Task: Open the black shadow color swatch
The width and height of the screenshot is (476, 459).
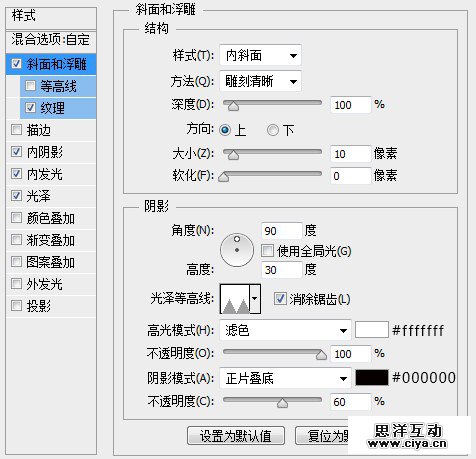Action: [x=372, y=378]
